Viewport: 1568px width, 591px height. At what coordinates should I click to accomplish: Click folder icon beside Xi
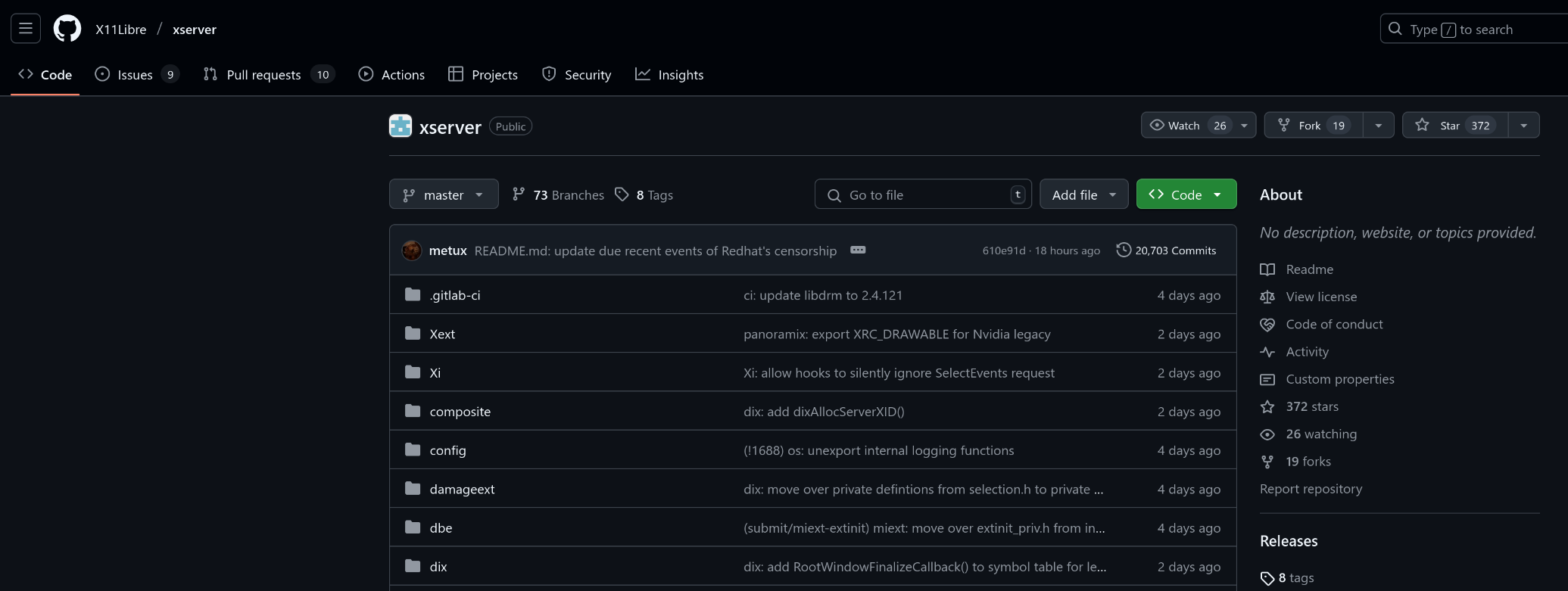(x=413, y=372)
